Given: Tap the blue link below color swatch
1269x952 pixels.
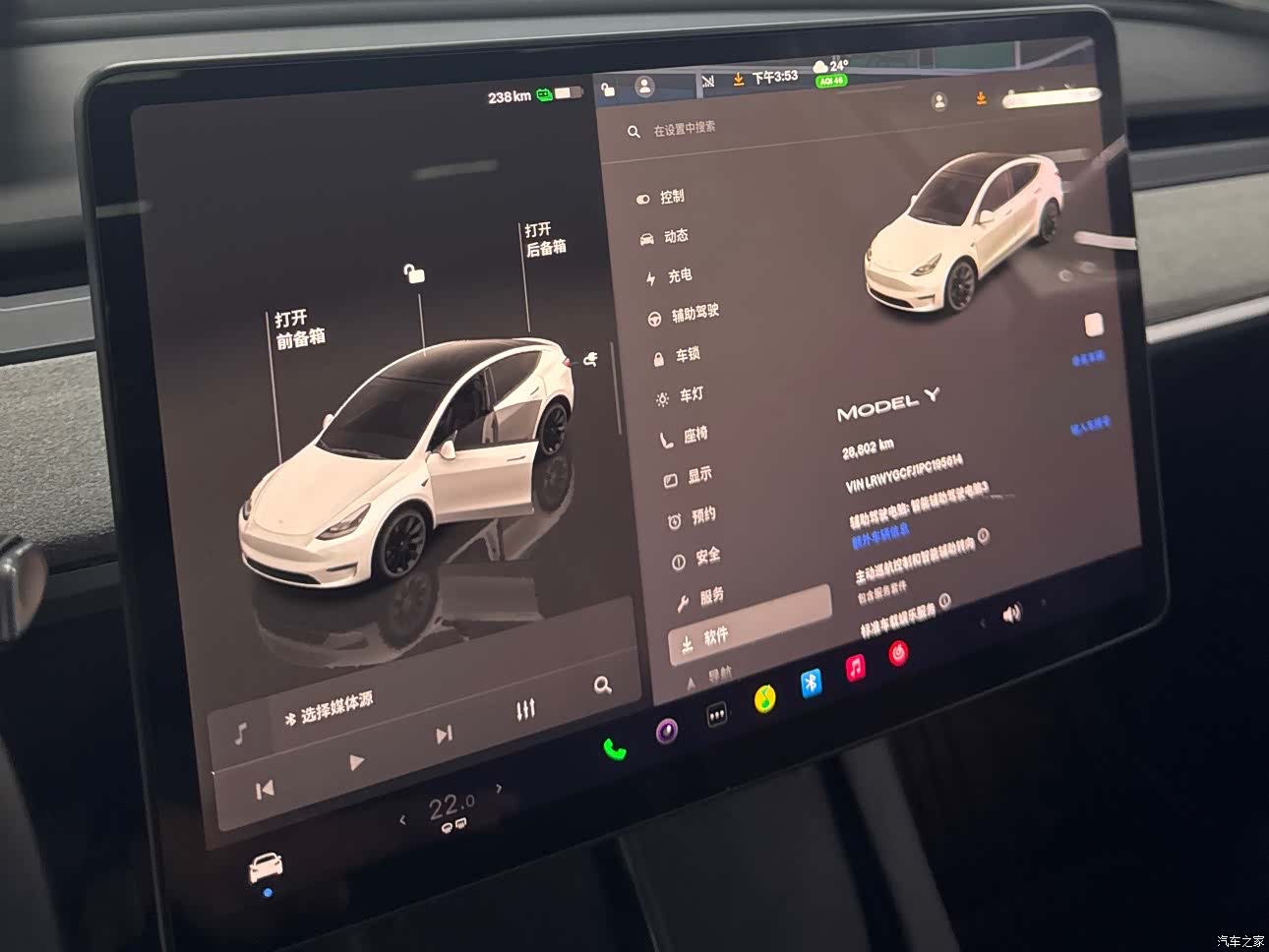Looking at the screenshot, I should pos(1088,358).
